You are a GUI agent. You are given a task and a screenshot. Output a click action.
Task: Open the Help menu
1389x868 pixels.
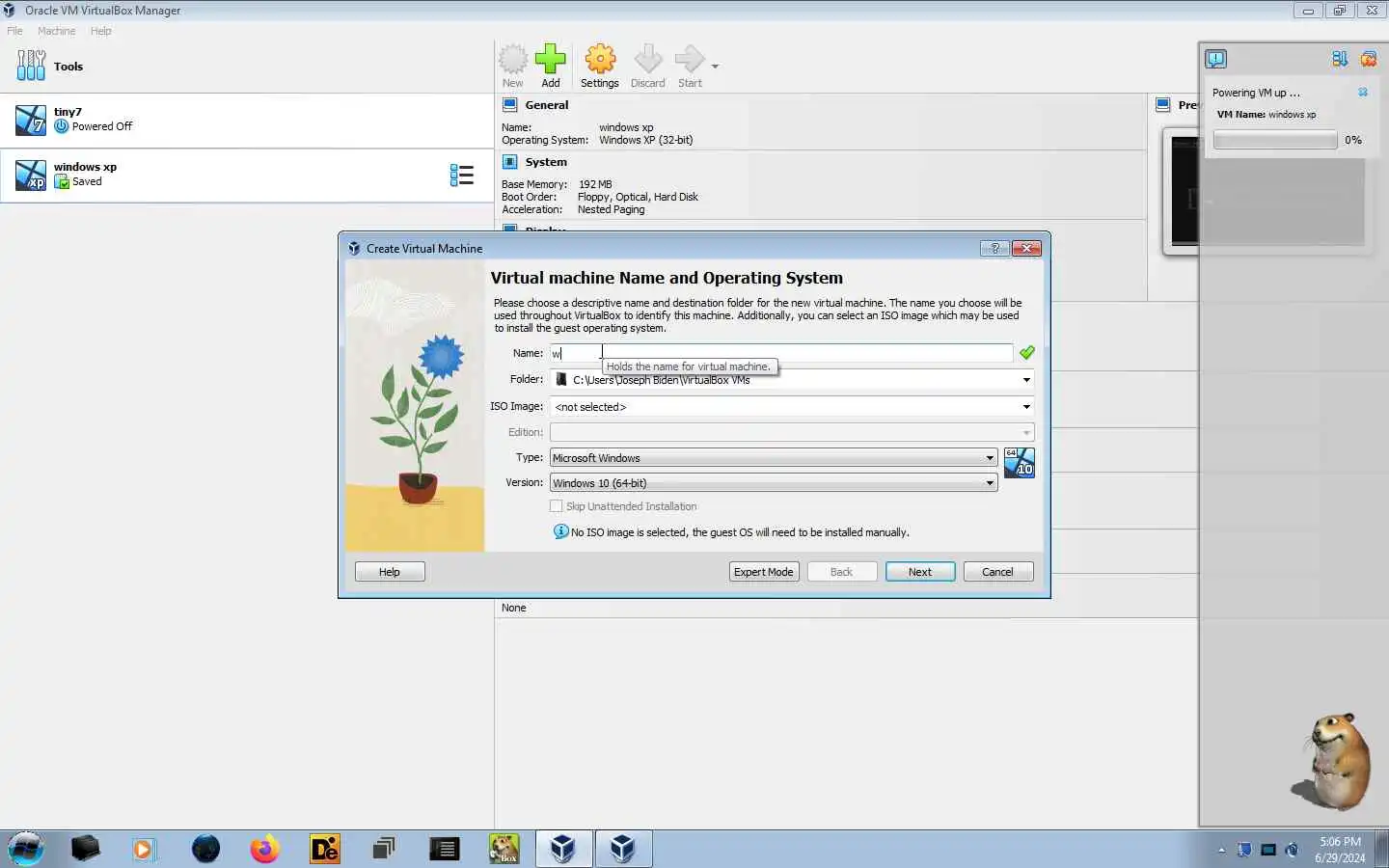click(x=101, y=31)
